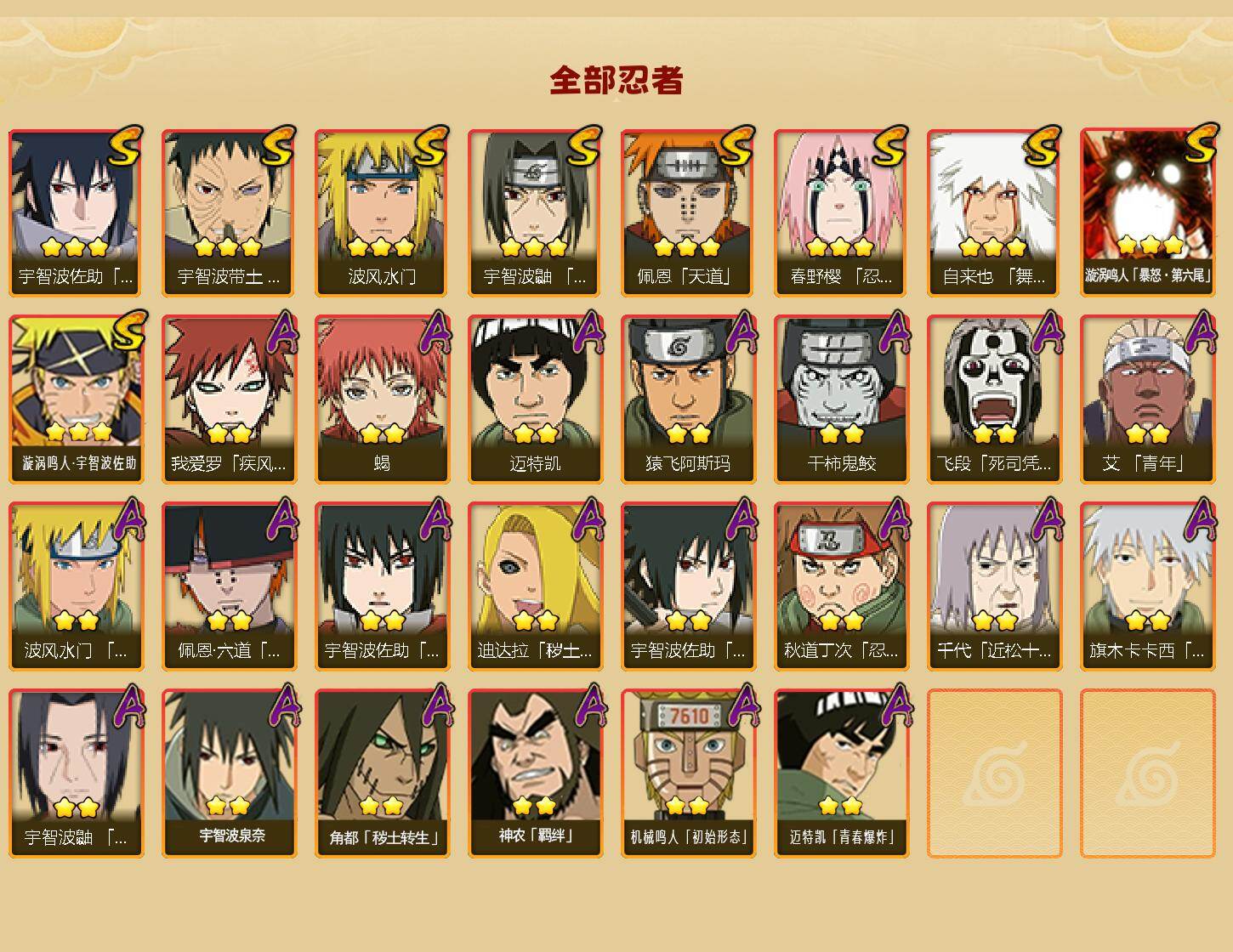Click the A rank badge on 旗木卡卡西 card
Image resolution: width=1233 pixels, height=952 pixels.
coord(1201,520)
